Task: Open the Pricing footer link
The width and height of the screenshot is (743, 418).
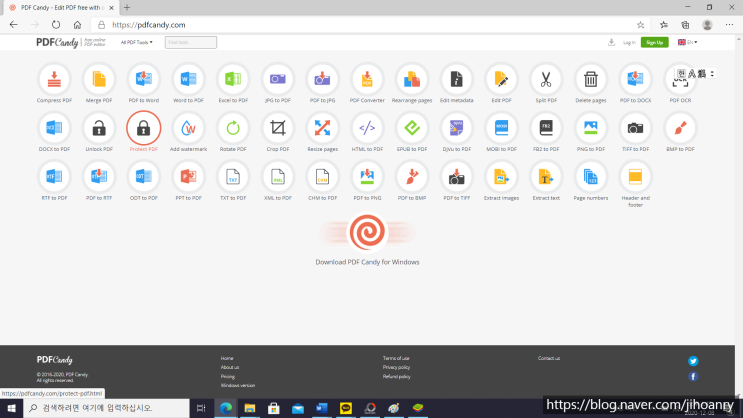Action: [227, 376]
